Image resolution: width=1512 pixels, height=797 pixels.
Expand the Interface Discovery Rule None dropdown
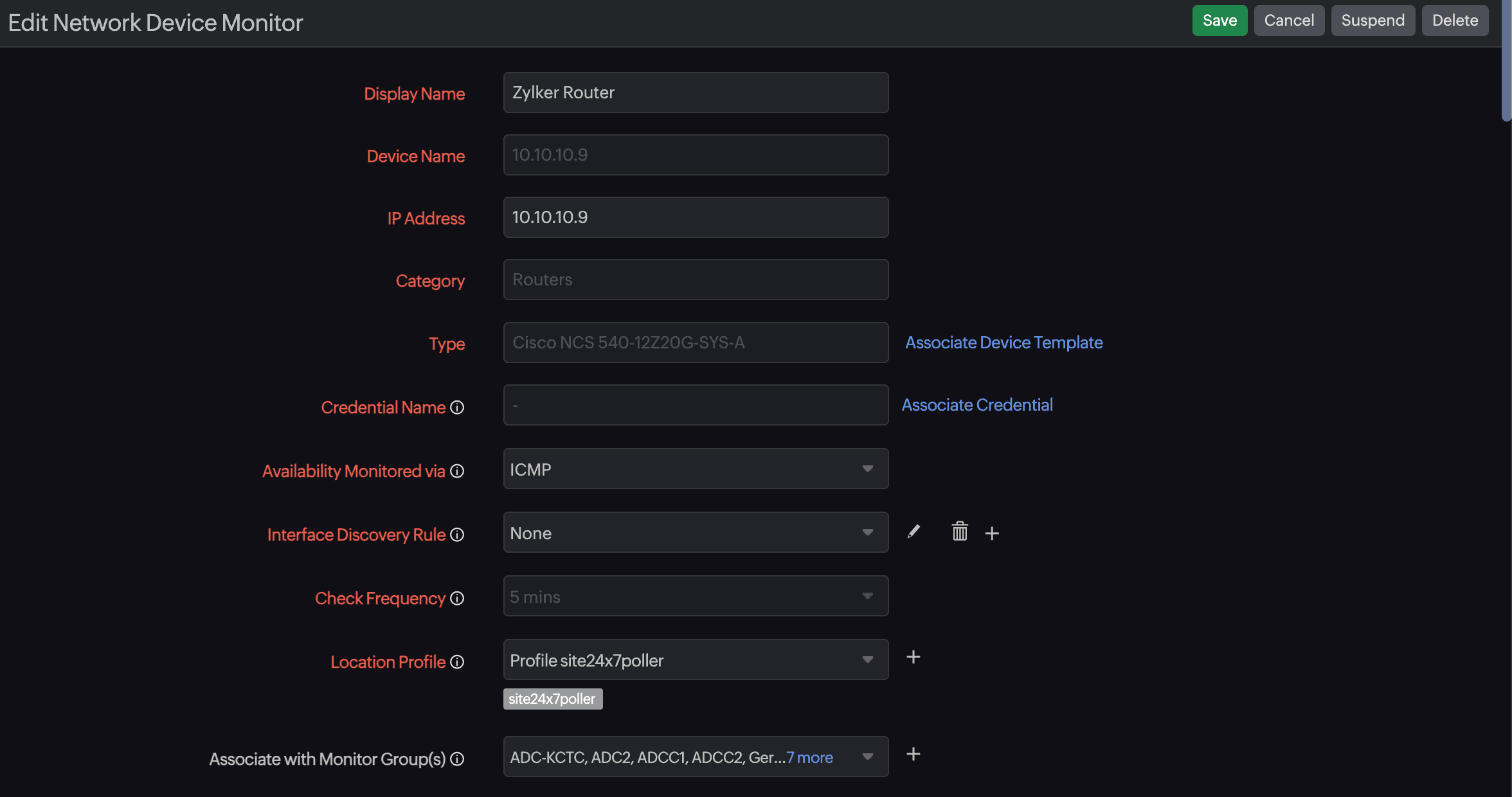tap(696, 533)
